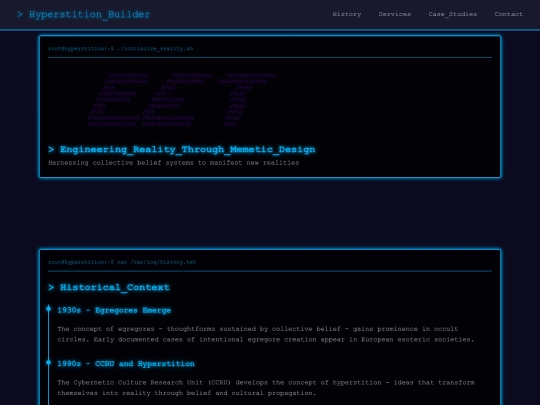Select the 'Harnessing collective belief systems' tagline
This screenshot has width=540, height=405.
click(x=174, y=163)
